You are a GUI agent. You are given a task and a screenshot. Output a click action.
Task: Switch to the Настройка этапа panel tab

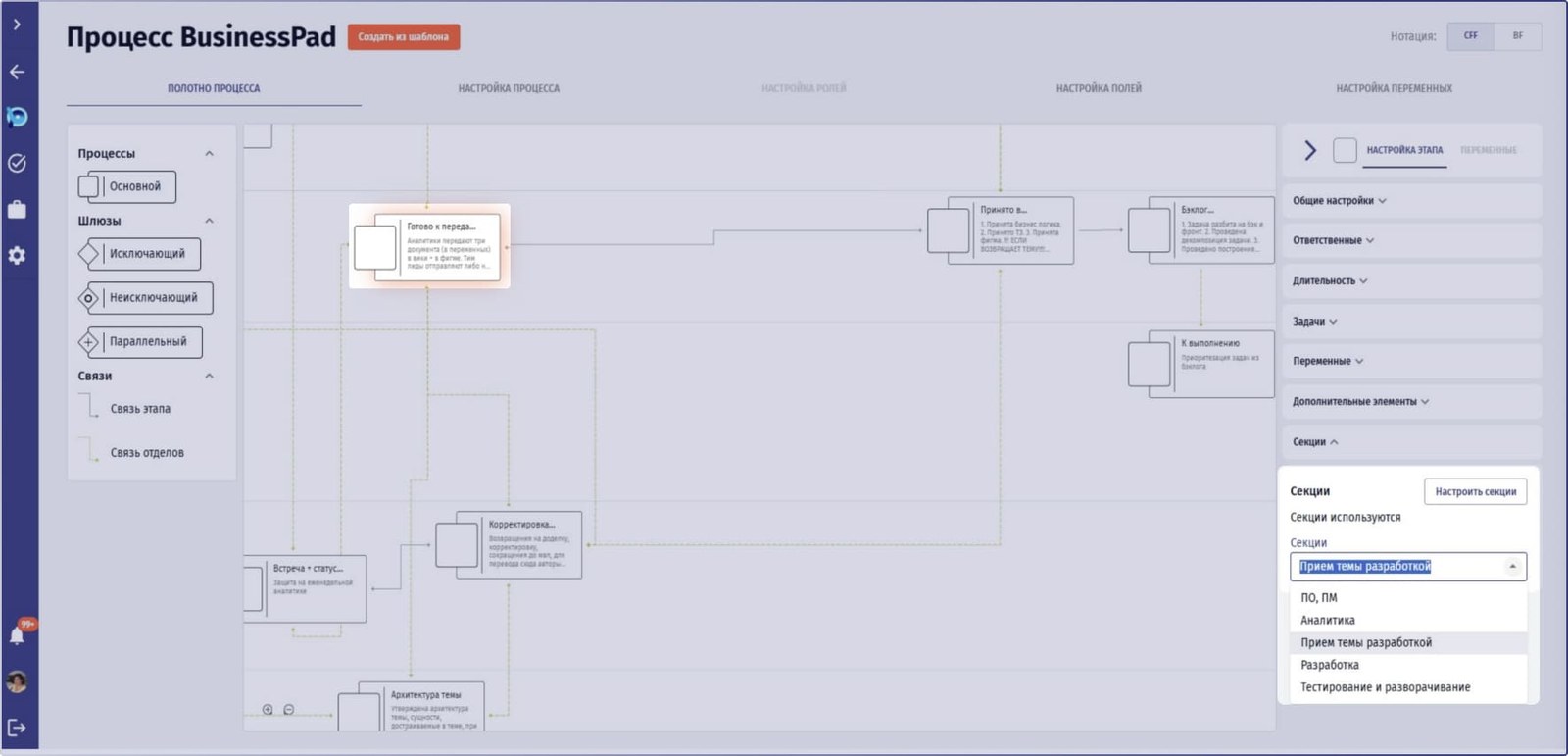1404,150
